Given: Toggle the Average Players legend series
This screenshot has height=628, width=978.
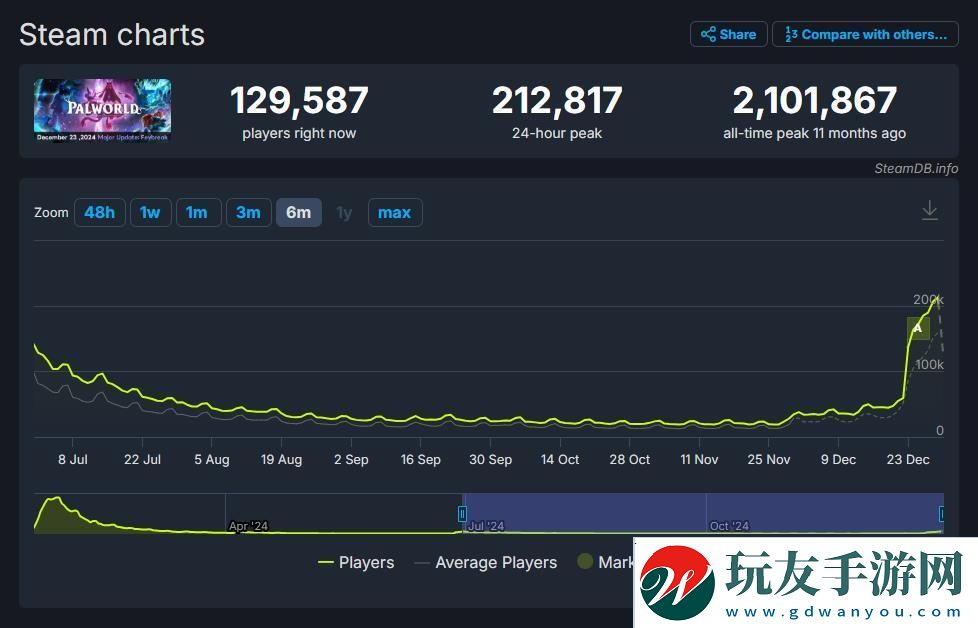Looking at the screenshot, I should click(x=486, y=563).
